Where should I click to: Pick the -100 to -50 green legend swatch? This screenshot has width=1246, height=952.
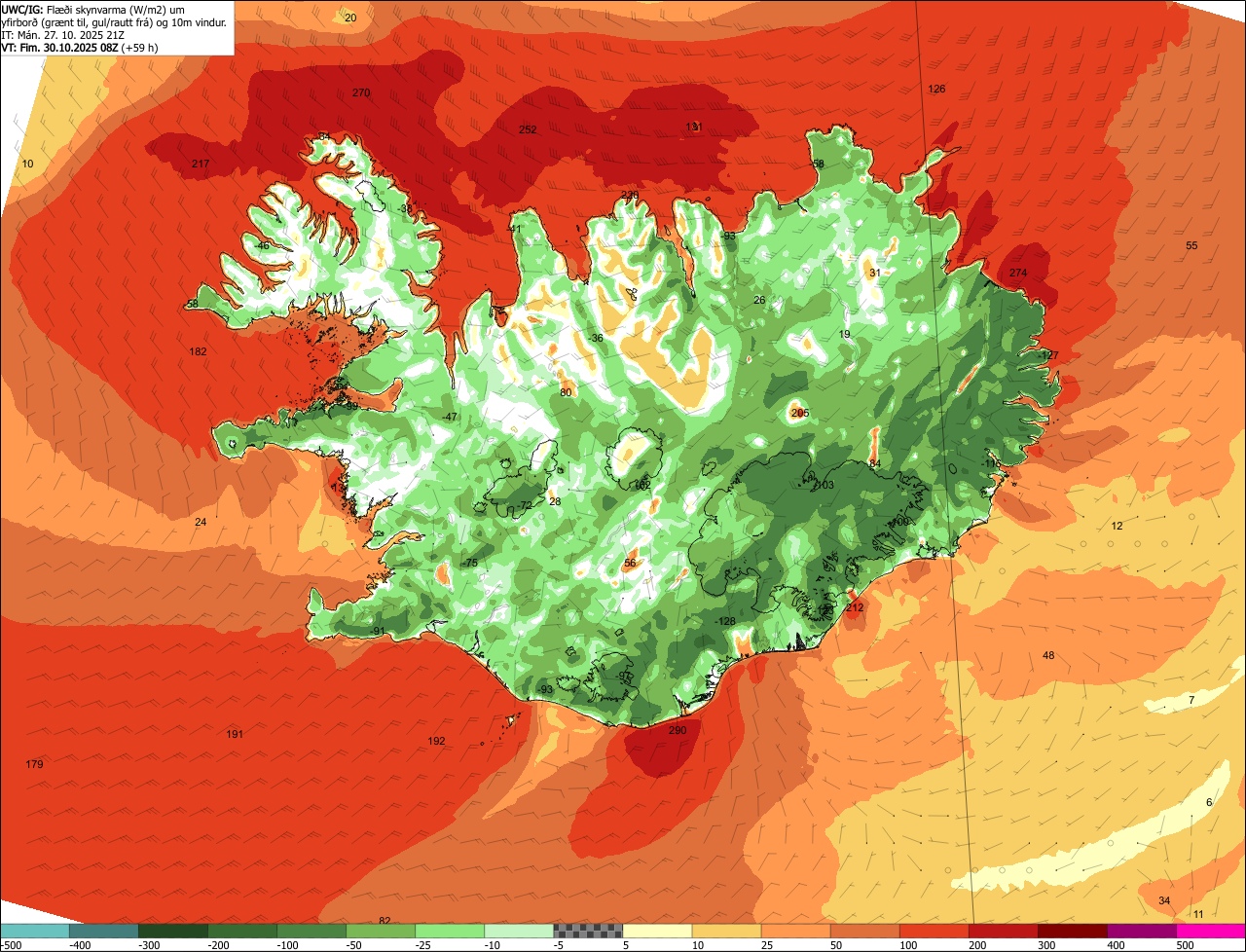pyautogui.click(x=311, y=931)
